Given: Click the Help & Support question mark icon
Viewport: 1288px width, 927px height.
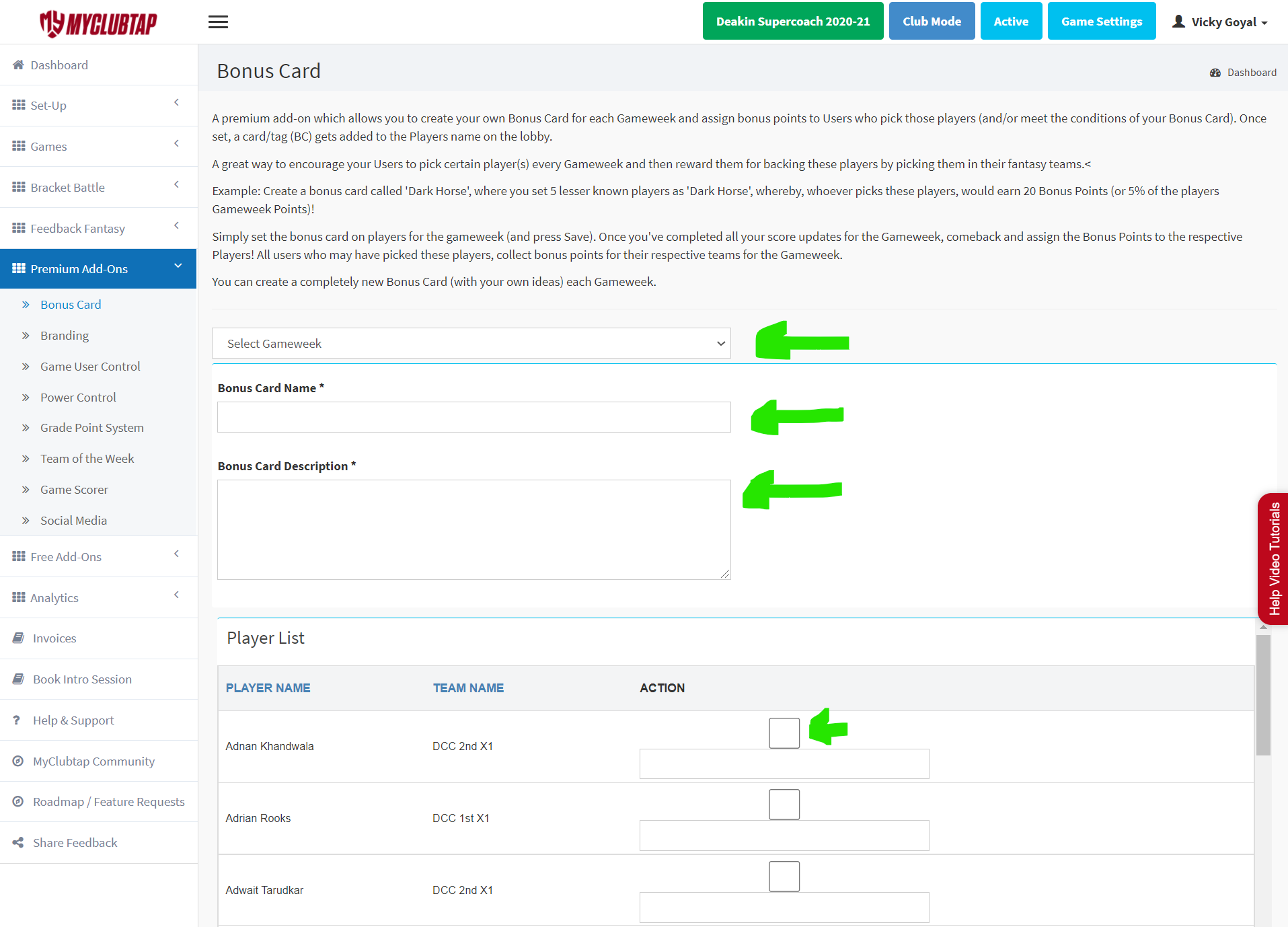Looking at the screenshot, I should 16,720.
